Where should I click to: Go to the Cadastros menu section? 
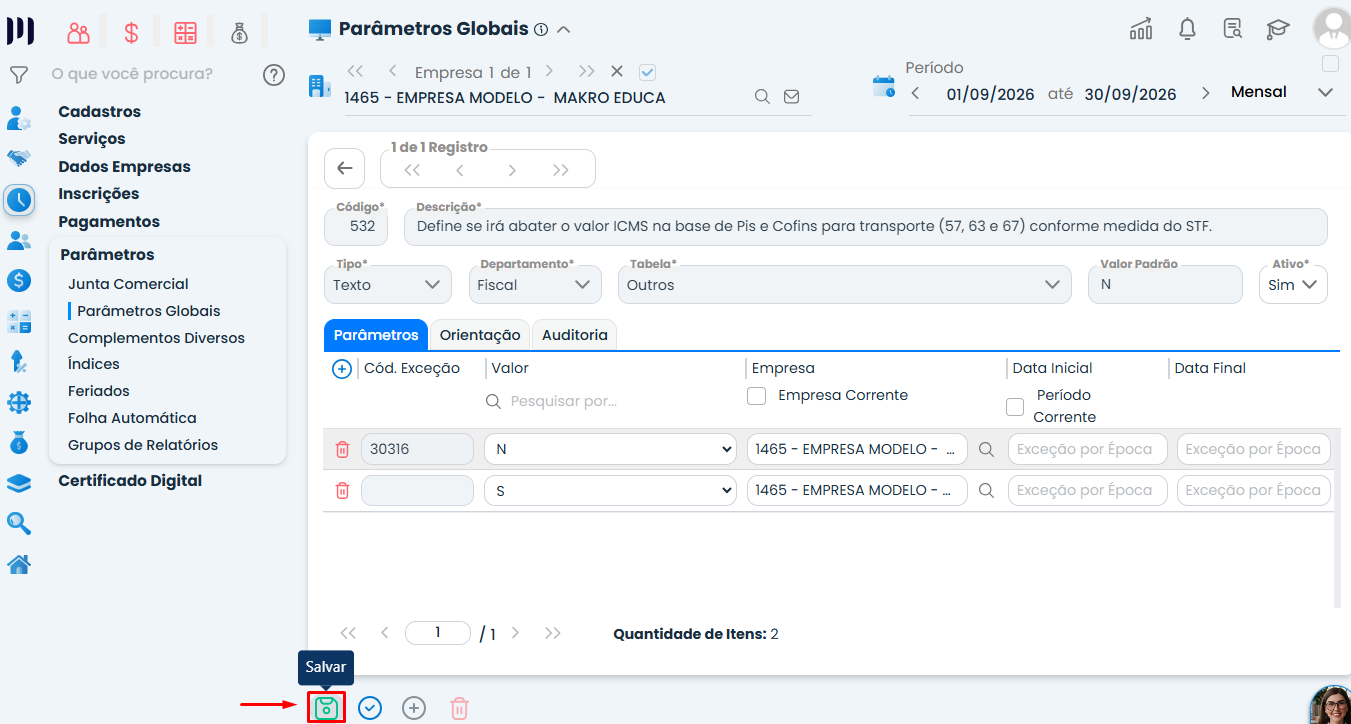click(100, 112)
